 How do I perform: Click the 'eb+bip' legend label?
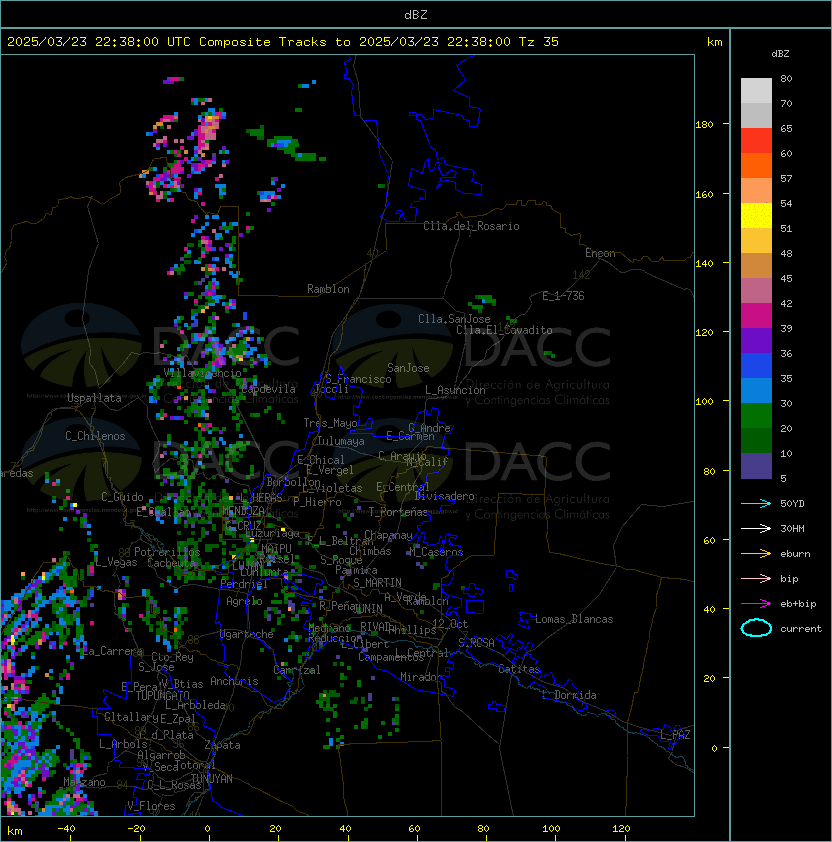click(x=798, y=604)
